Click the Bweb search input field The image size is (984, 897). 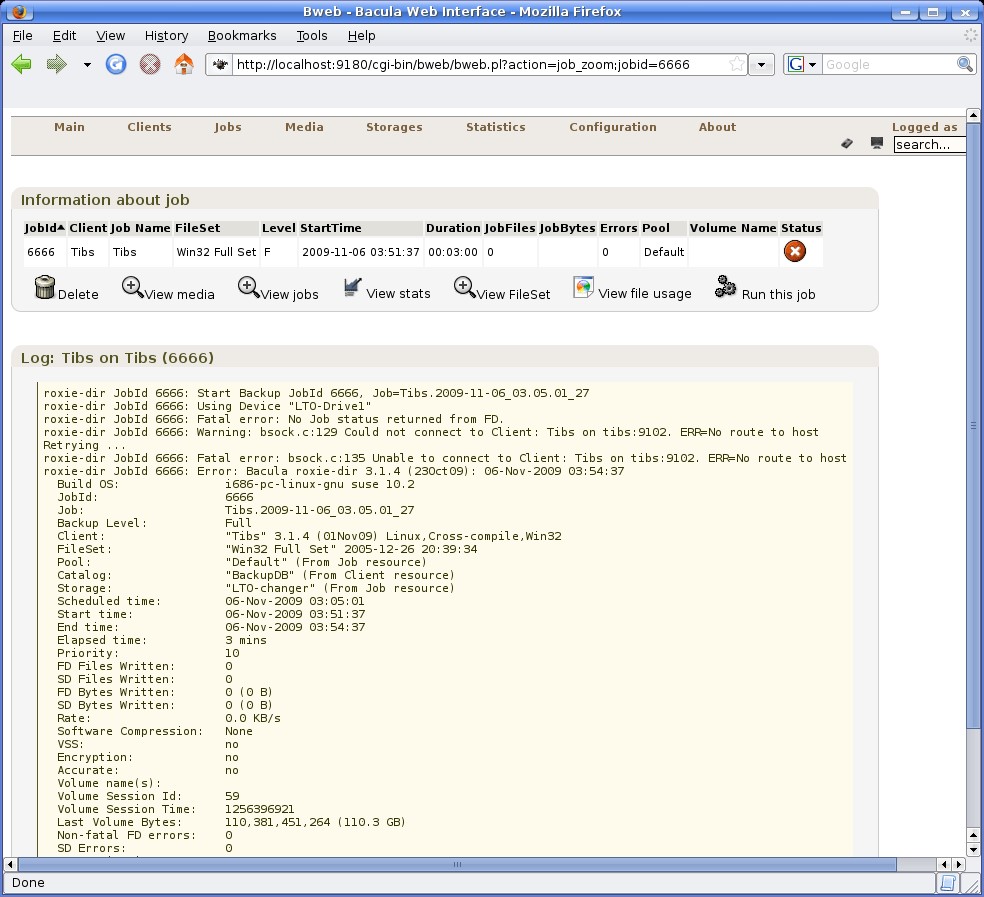(x=929, y=145)
